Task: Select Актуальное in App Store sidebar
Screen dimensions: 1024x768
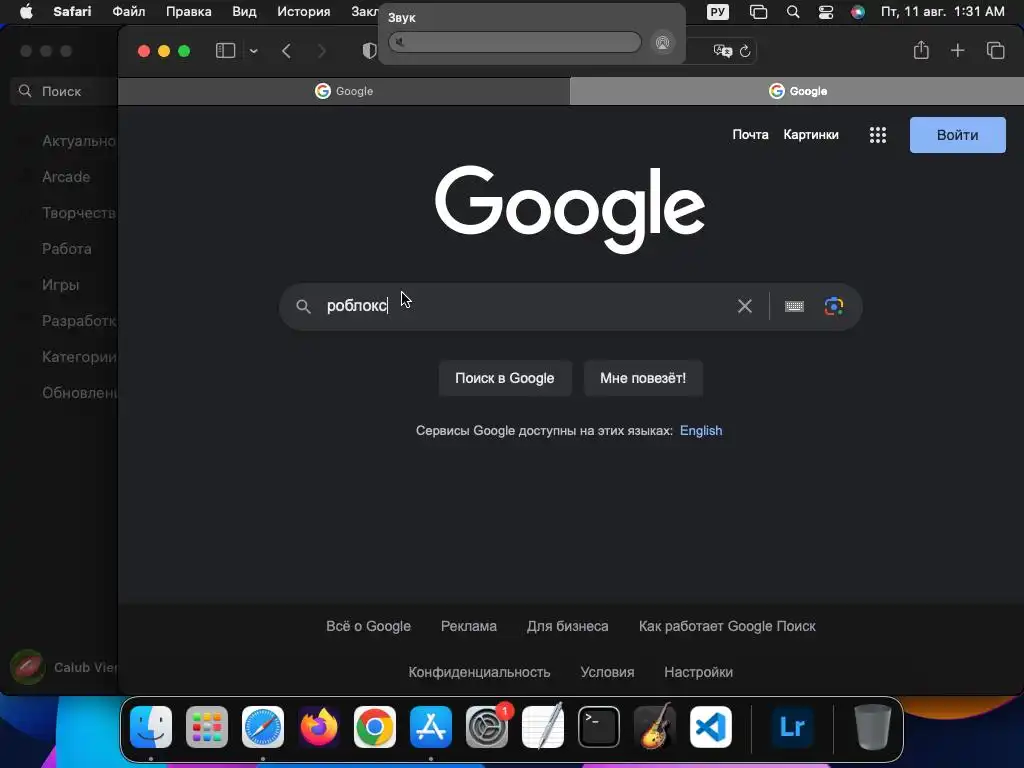Action: click(x=78, y=141)
